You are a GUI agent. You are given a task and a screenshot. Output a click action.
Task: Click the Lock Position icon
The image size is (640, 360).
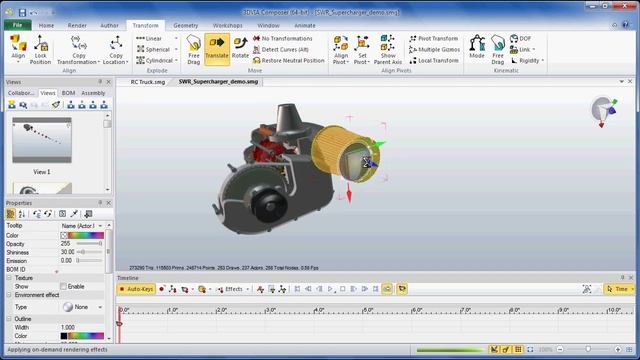(x=40, y=49)
